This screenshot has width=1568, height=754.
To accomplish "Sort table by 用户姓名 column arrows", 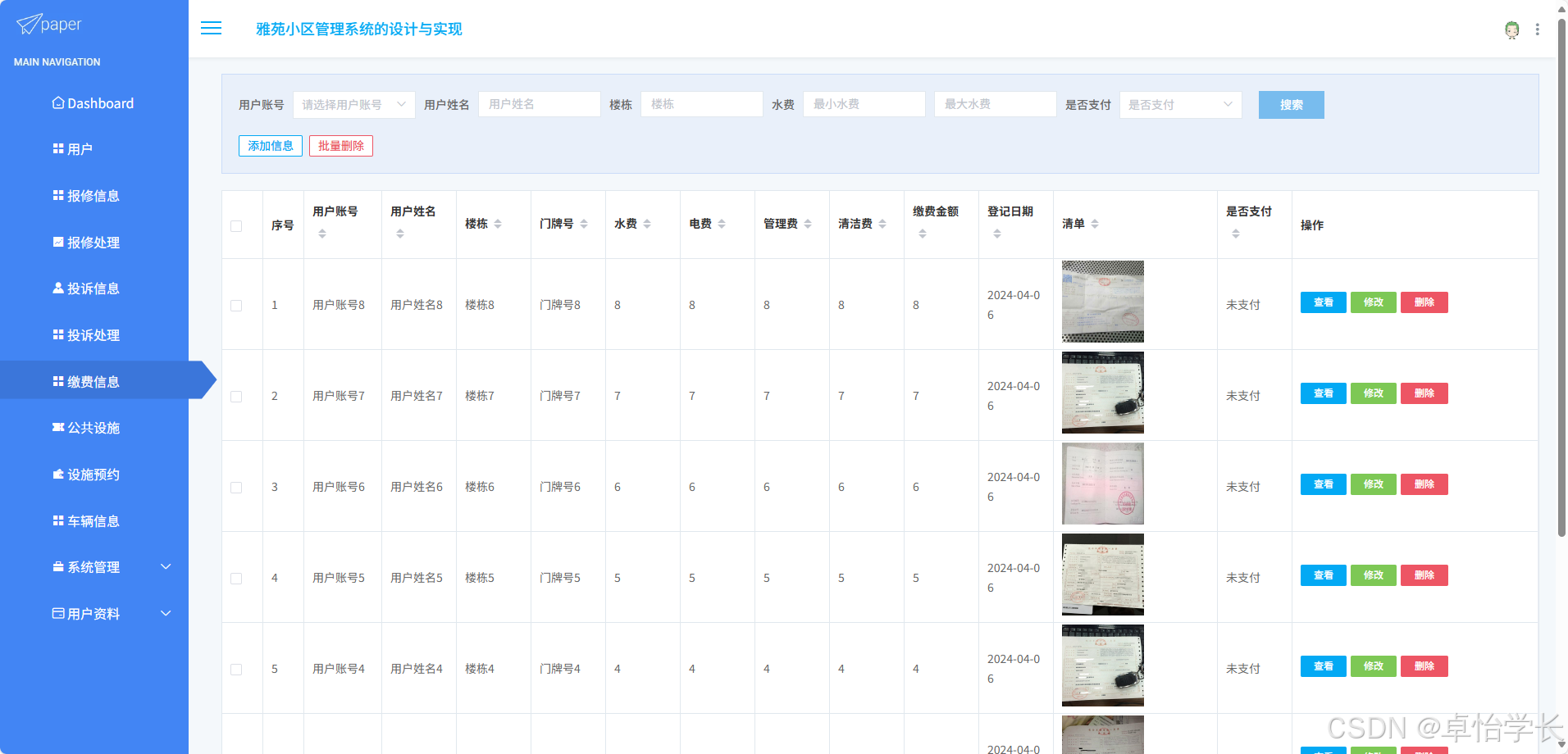I will coord(400,234).
